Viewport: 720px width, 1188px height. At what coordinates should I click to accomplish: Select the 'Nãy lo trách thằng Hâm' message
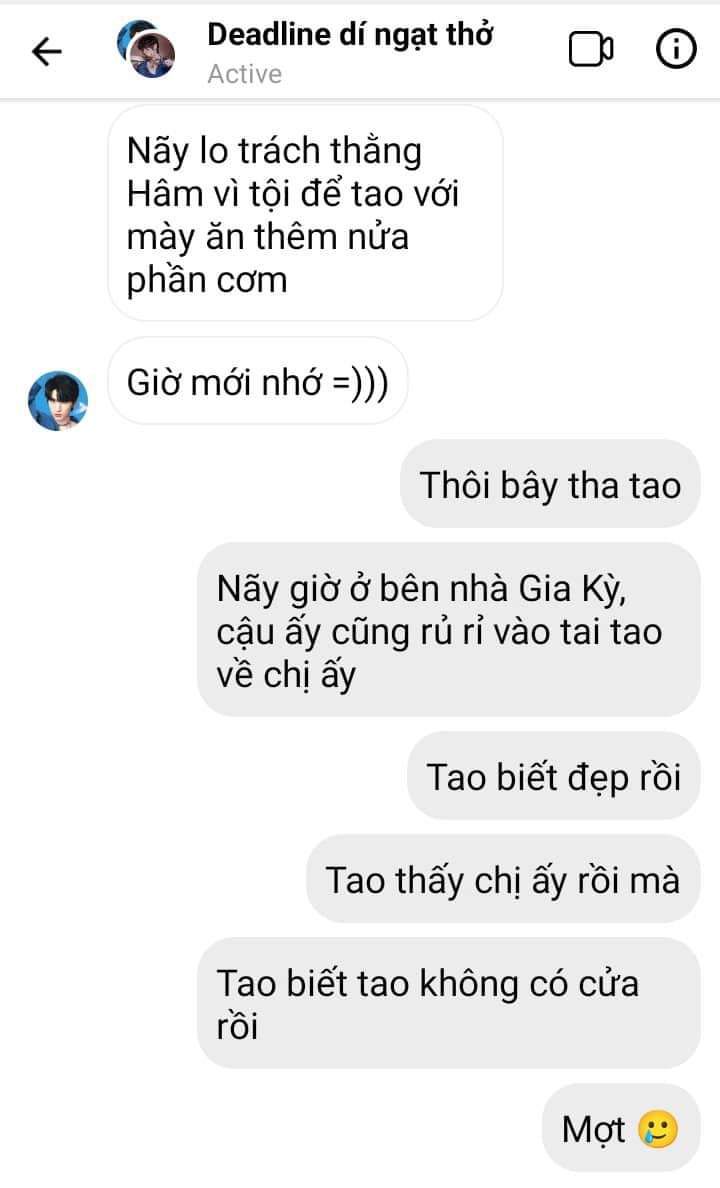coord(305,214)
